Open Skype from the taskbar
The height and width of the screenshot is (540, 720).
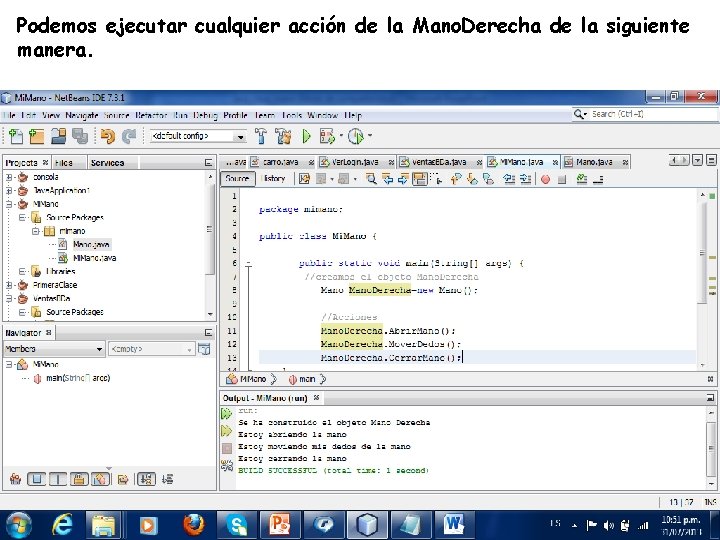[x=236, y=524]
